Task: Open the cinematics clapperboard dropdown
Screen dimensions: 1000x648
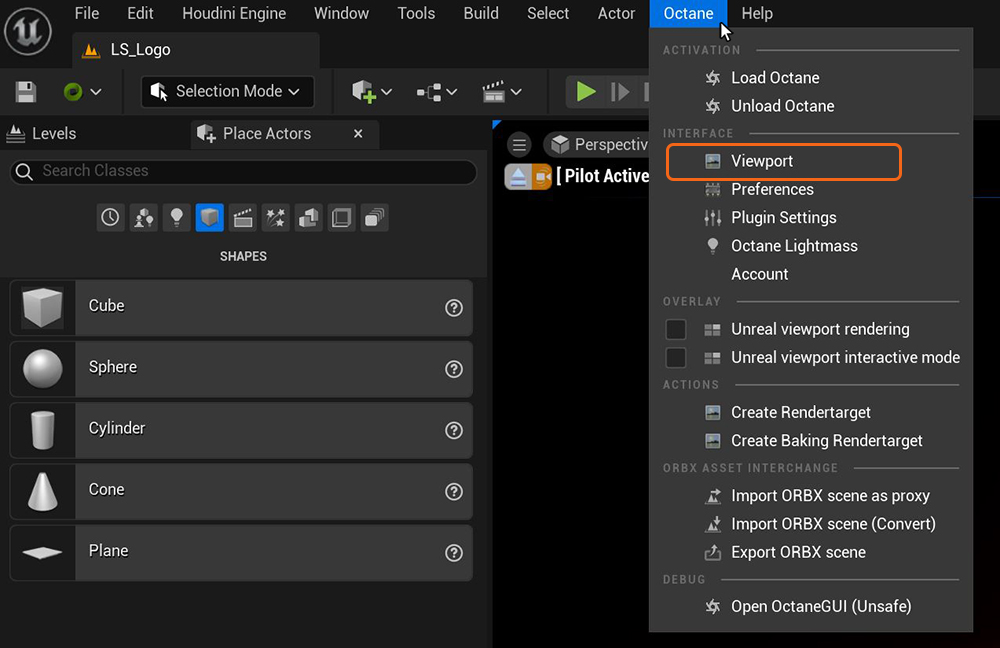Action: tap(502, 92)
